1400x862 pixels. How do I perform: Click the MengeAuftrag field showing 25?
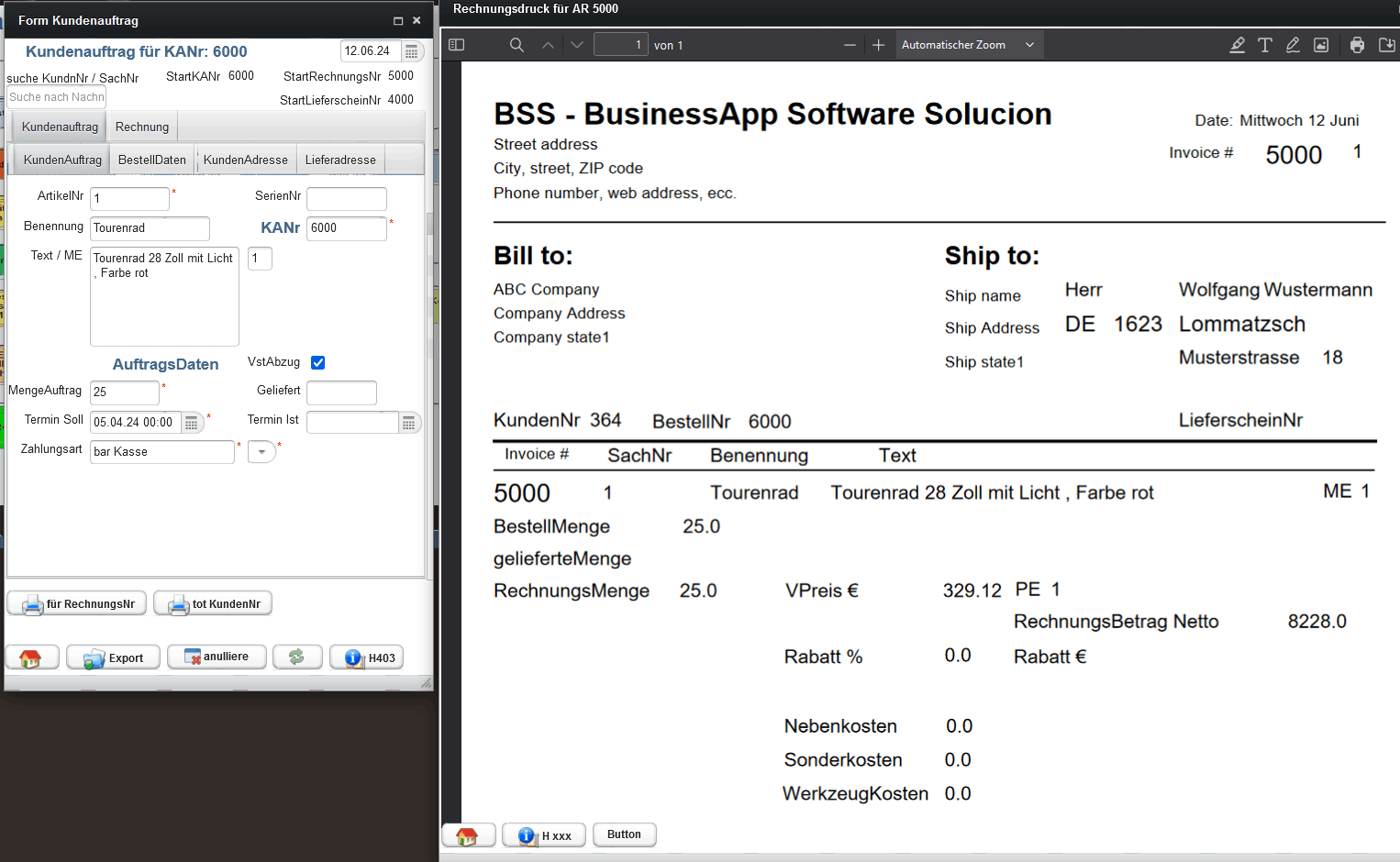(x=125, y=392)
